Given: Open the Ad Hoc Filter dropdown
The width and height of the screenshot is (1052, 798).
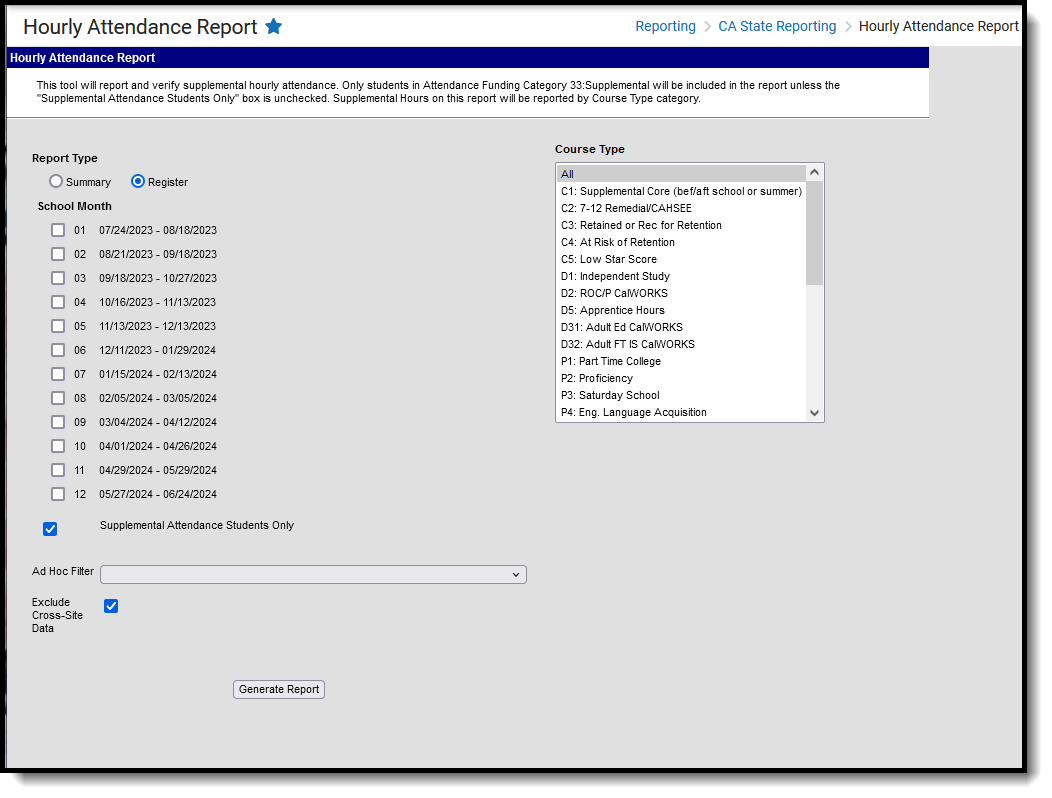Looking at the screenshot, I should [313, 575].
